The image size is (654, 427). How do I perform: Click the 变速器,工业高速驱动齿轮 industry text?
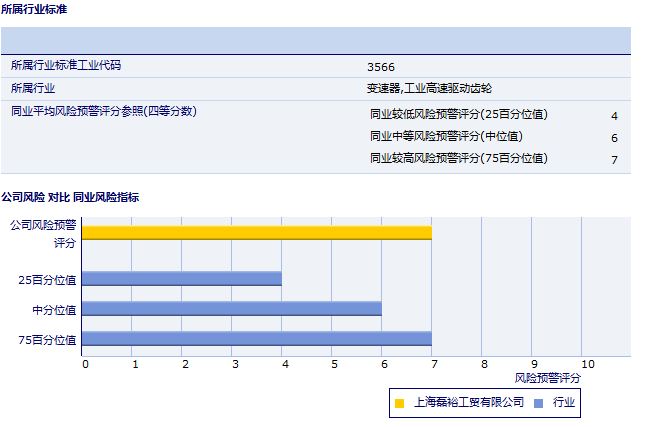pyautogui.click(x=429, y=89)
